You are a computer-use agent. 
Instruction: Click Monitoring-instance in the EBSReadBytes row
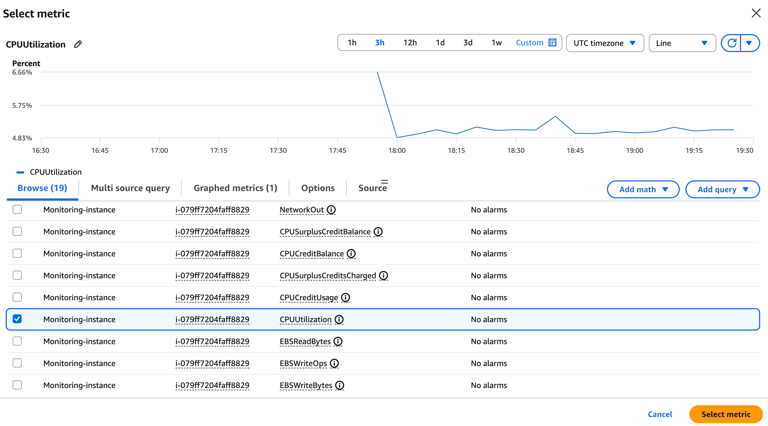tap(79, 342)
